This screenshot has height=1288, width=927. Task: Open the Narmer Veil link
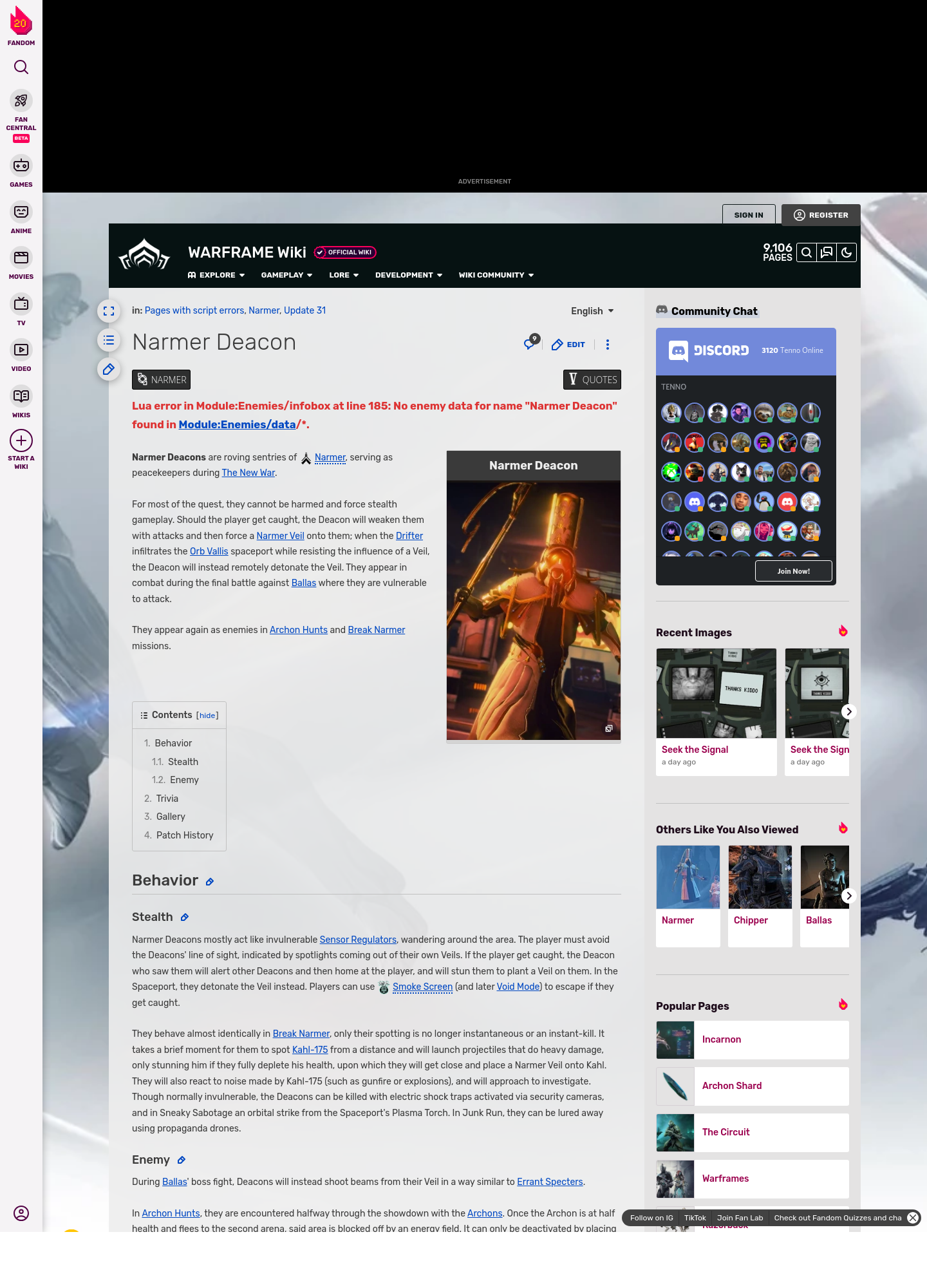coord(280,536)
